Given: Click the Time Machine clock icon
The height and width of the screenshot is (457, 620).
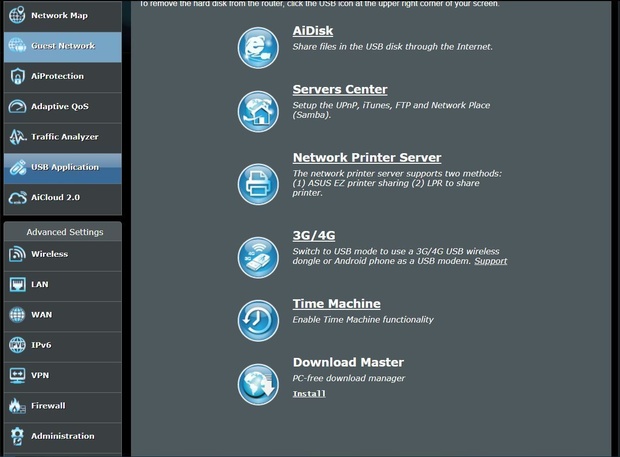Looking at the screenshot, I should click(x=258, y=321).
